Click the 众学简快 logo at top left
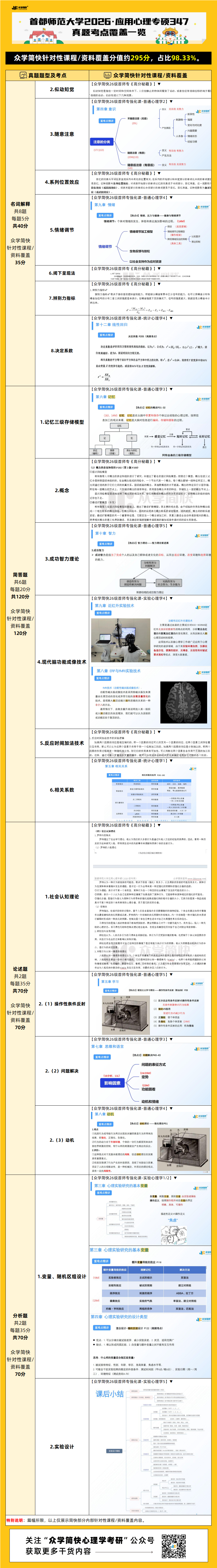The image size is (217, 1568). pos(13,5)
